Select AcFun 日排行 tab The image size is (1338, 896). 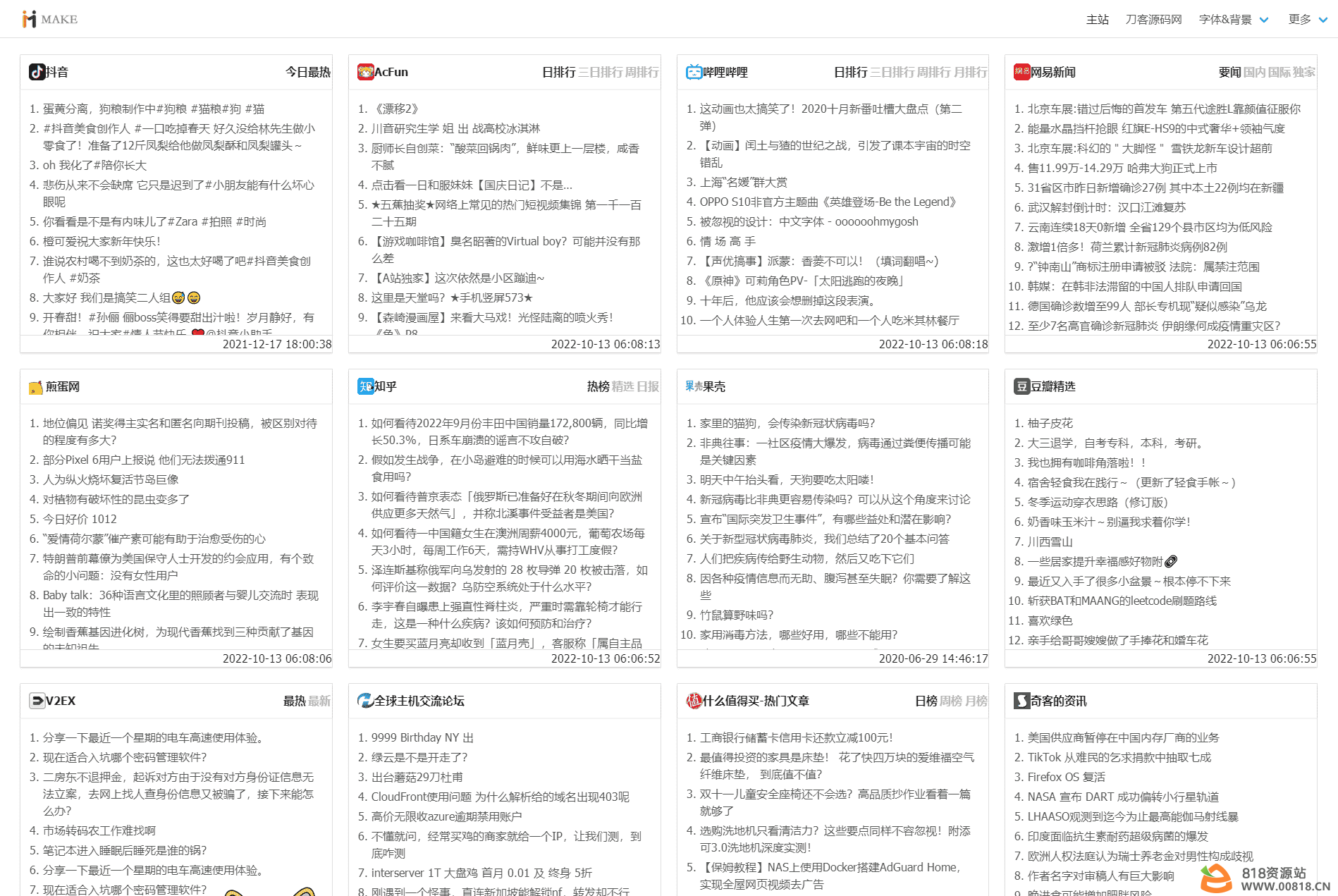point(559,72)
